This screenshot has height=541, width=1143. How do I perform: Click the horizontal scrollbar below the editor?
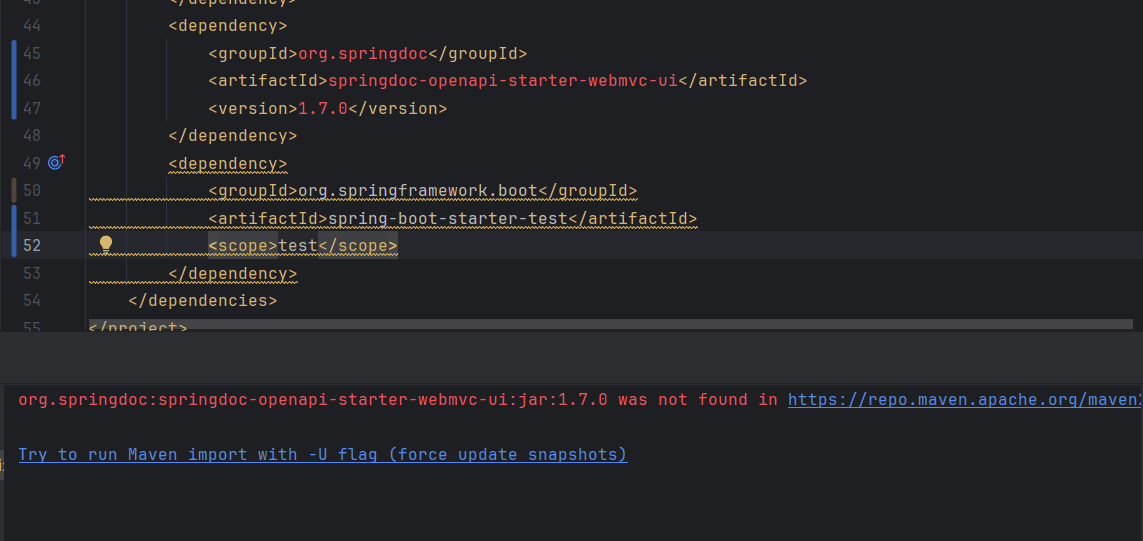610,324
